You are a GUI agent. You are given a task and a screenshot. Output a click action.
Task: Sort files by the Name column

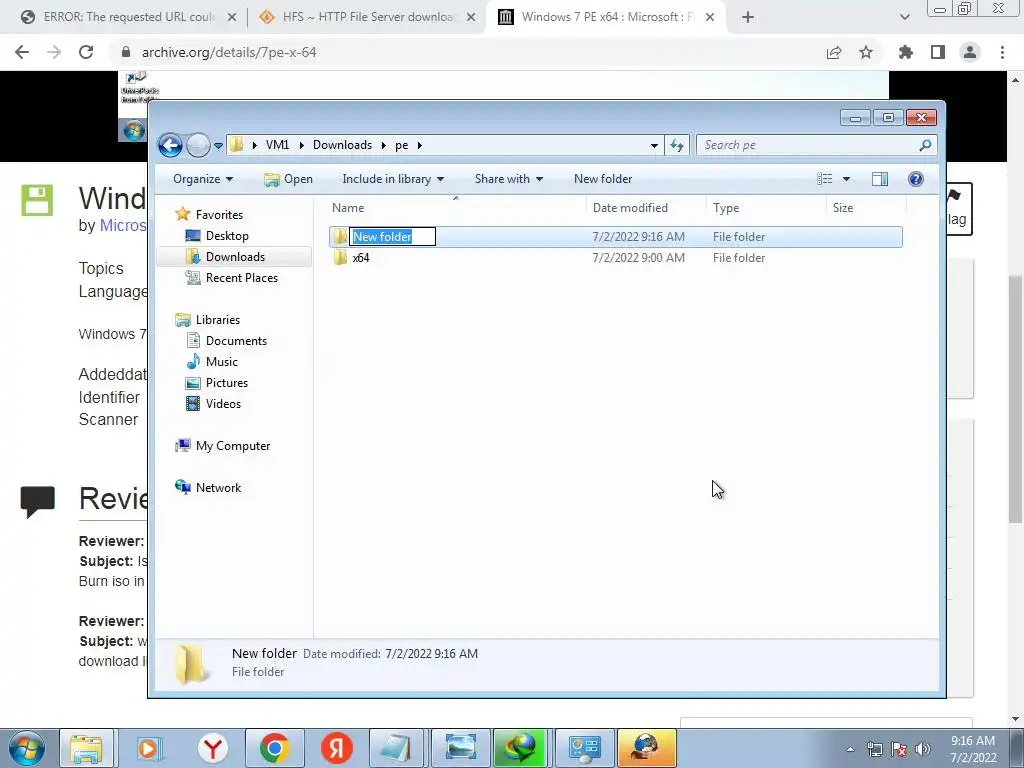tap(456, 208)
